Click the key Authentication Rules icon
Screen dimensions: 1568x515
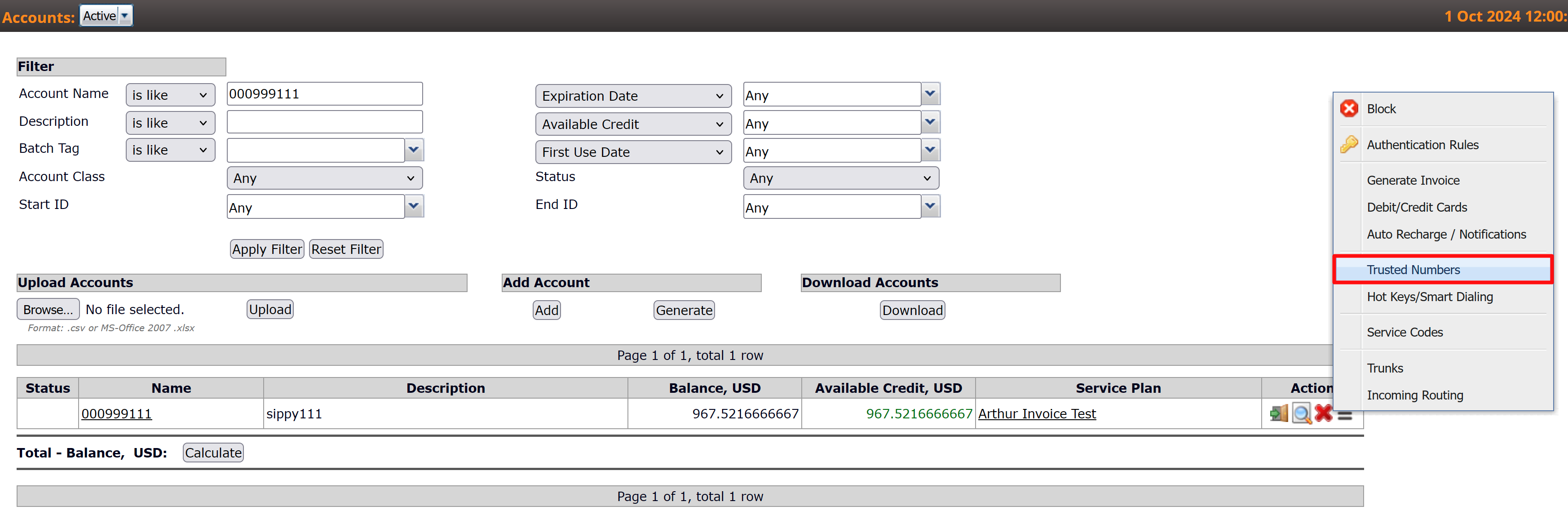1349,144
